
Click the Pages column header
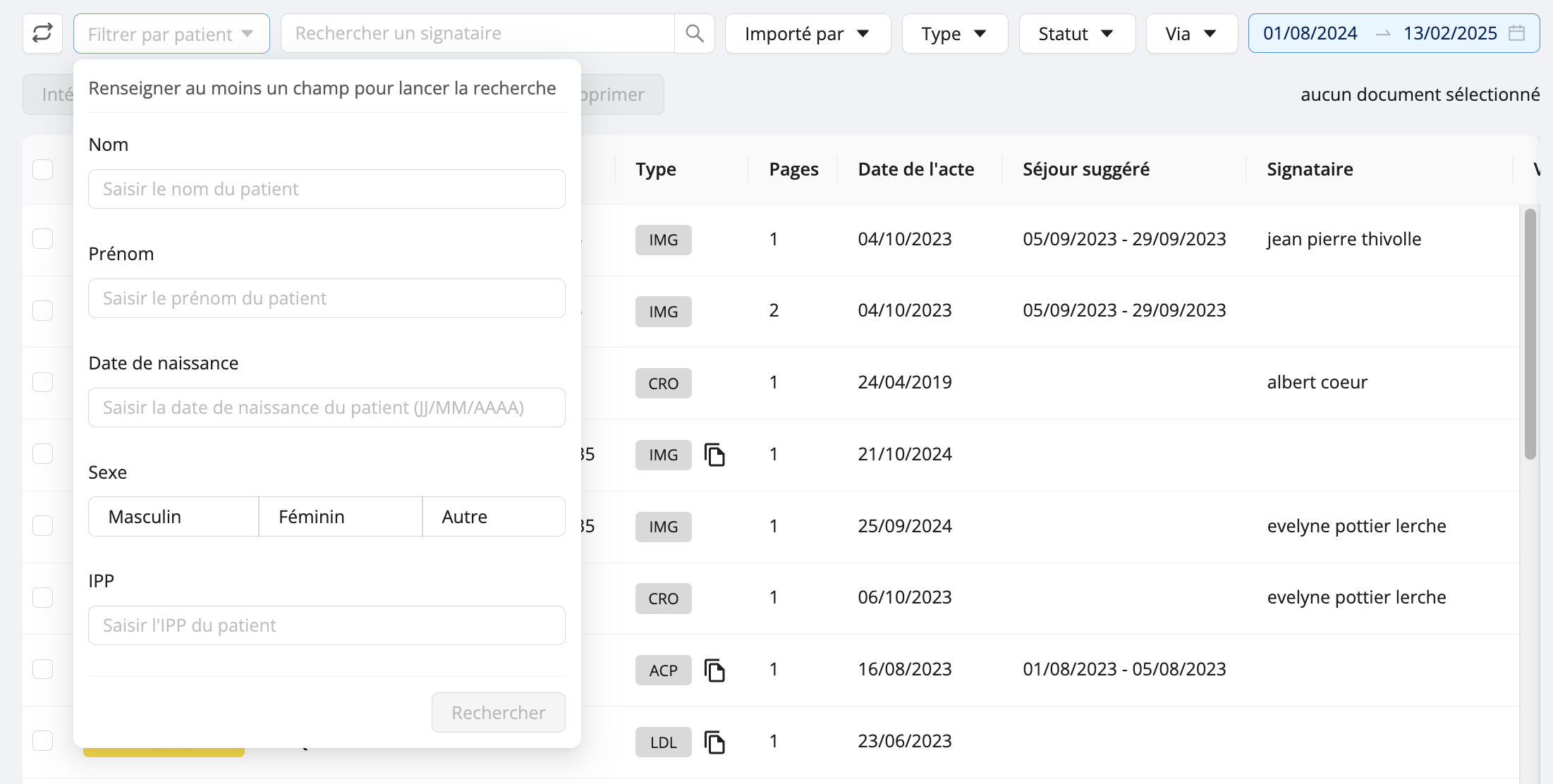click(793, 169)
